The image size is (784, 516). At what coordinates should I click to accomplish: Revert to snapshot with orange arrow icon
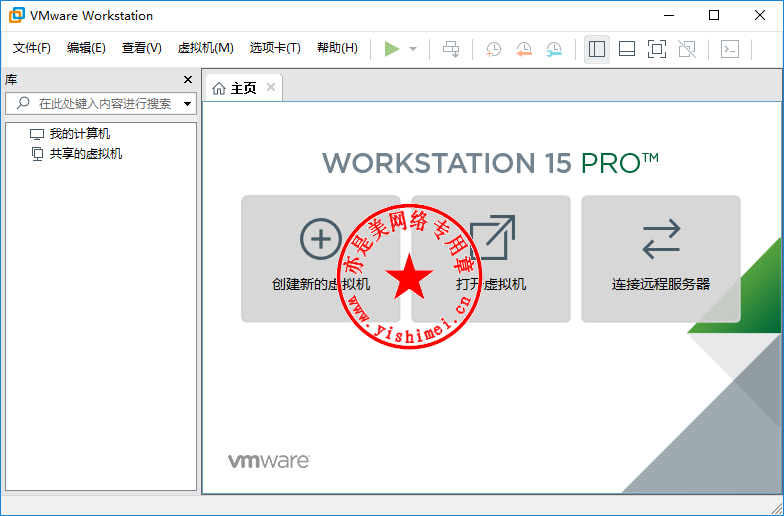pos(524,49)
